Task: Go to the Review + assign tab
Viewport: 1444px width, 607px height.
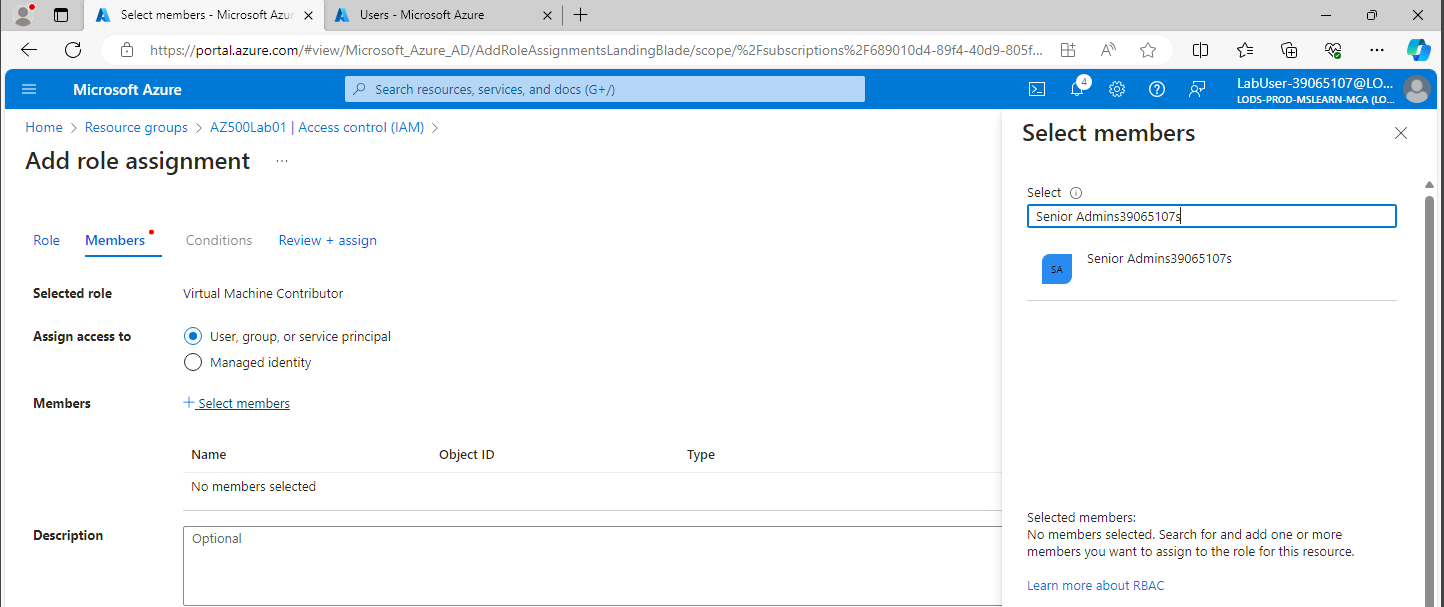Action: point(327,240)
